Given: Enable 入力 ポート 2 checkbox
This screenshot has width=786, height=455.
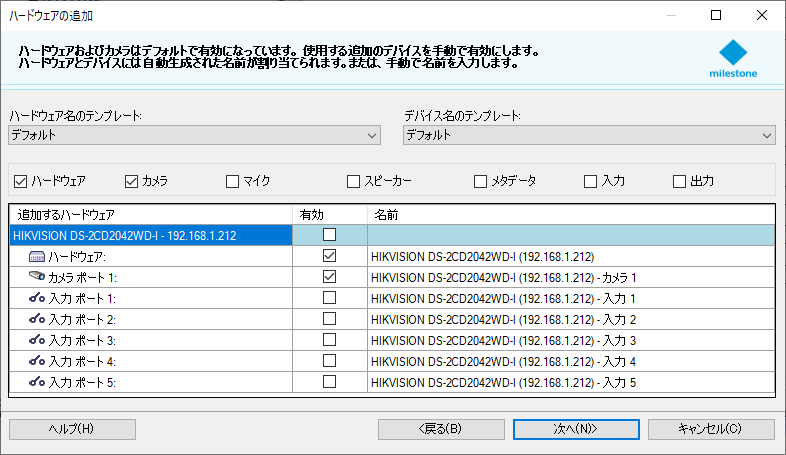Looking at the screenshot, I should pyautogui.click(x=329, y=319).
